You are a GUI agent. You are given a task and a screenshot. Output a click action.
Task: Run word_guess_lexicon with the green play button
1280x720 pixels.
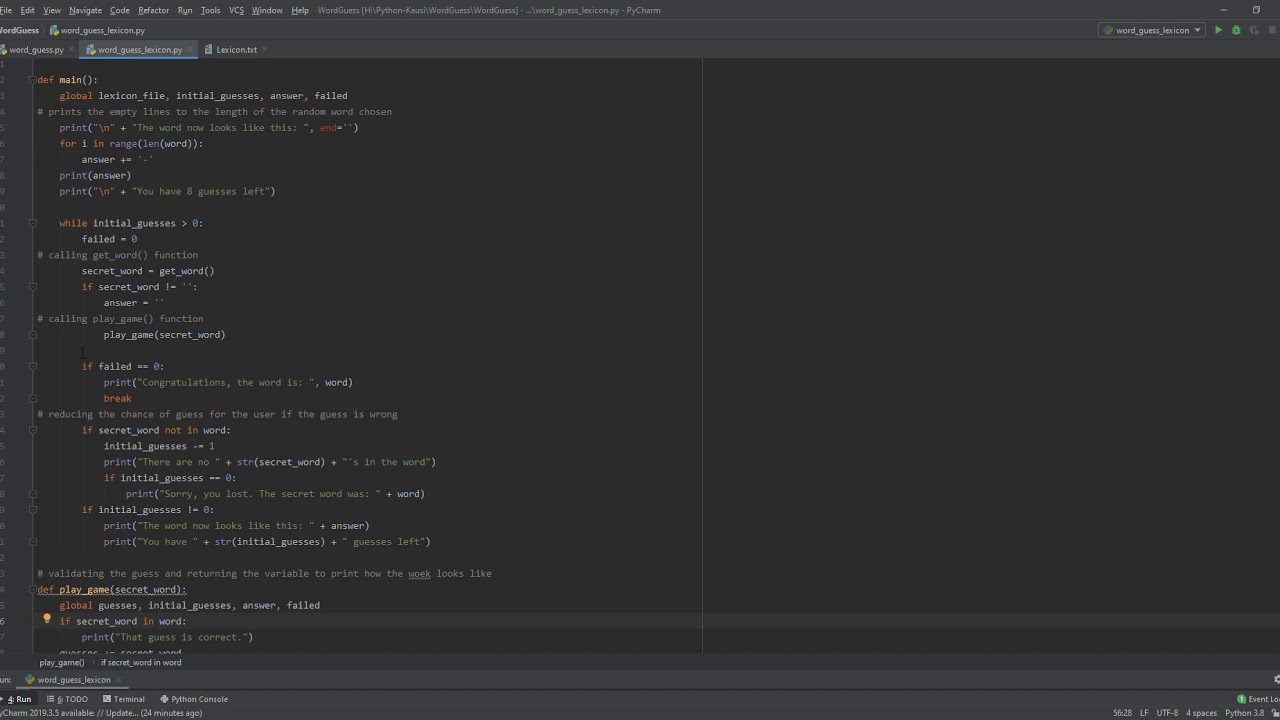pyautogui.click(x=1218, y=30)
